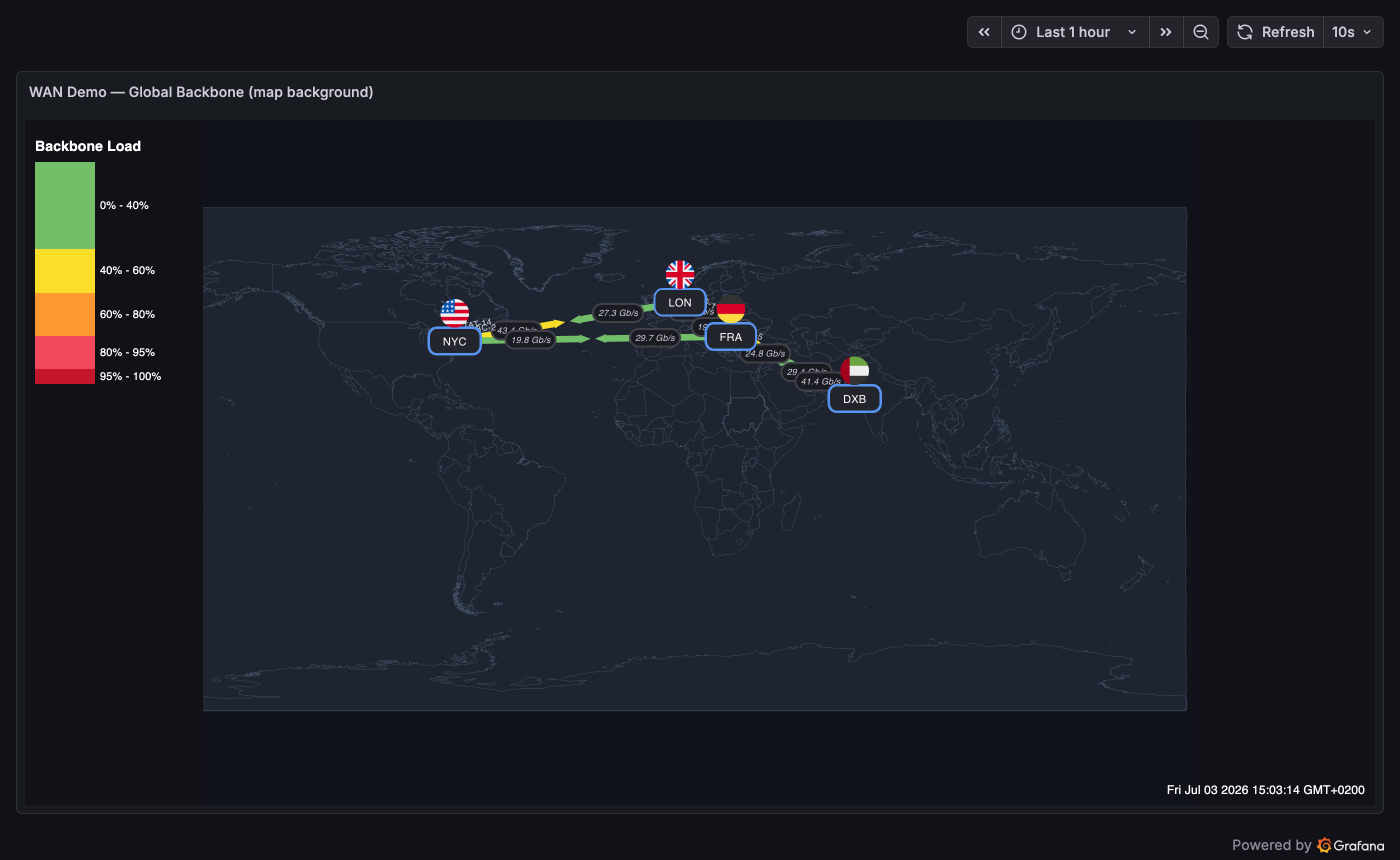Click the yellow arrowhead leaving NYC toward LON
Viewport: 1400px width, 860px height.
558,323
